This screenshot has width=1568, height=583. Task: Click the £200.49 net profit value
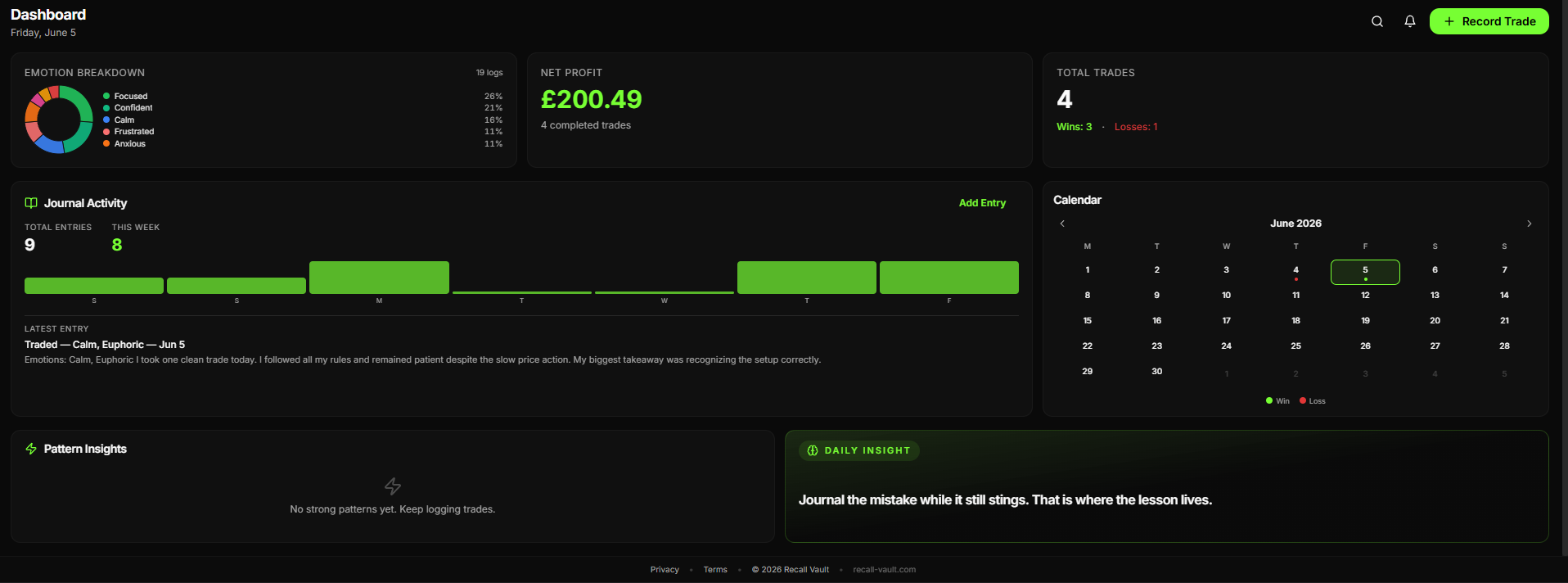coord(591,99)
